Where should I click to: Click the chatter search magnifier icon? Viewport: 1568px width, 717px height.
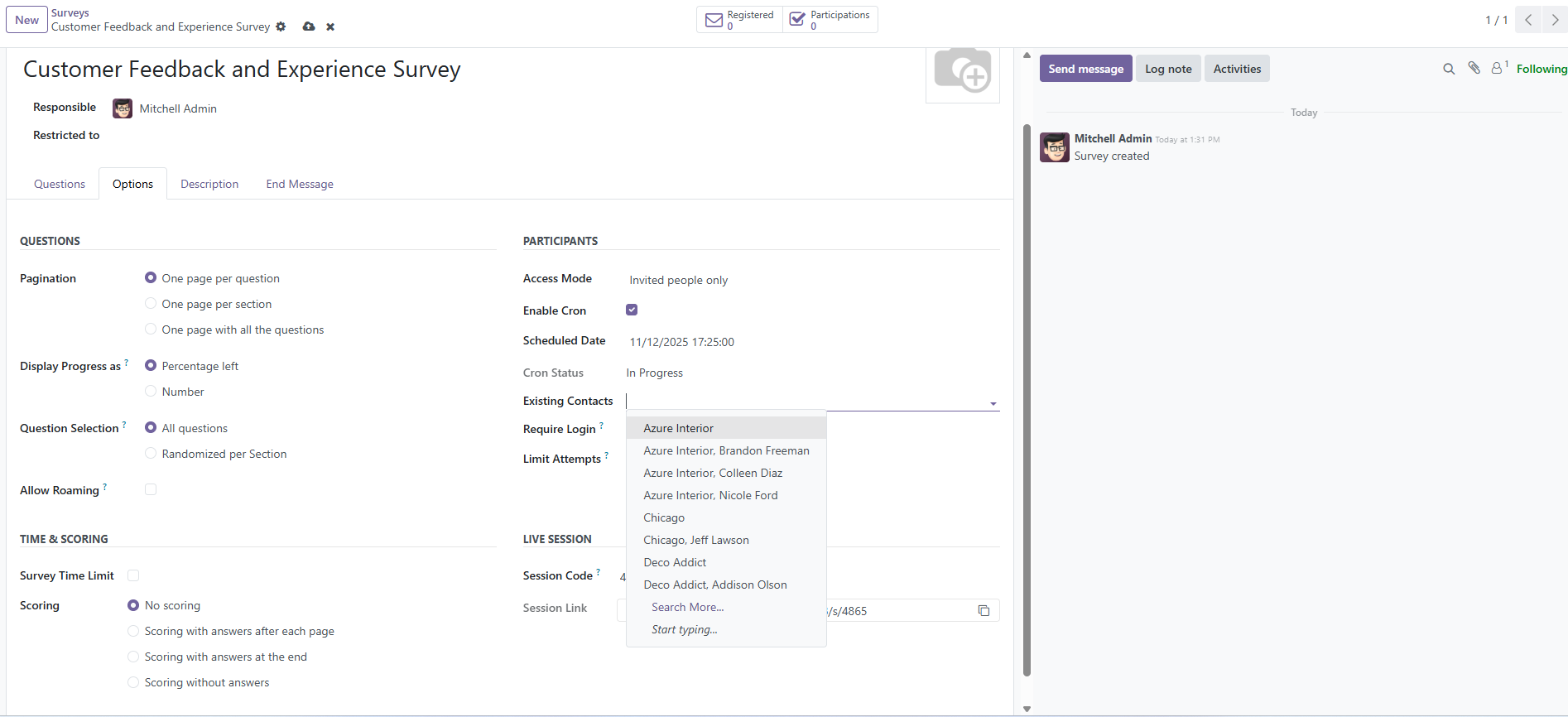pos(1449,69)
